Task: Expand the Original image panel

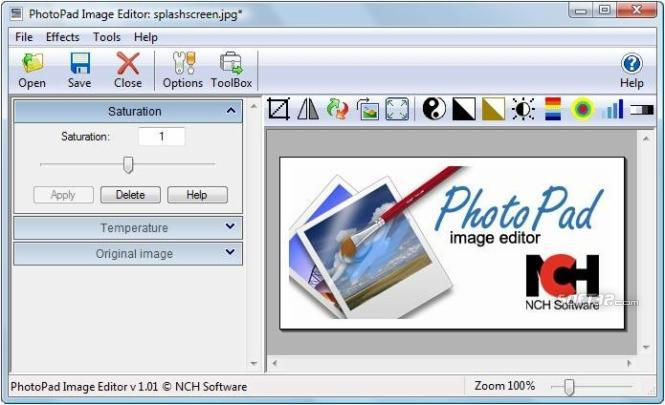Action: pos(128,254)
